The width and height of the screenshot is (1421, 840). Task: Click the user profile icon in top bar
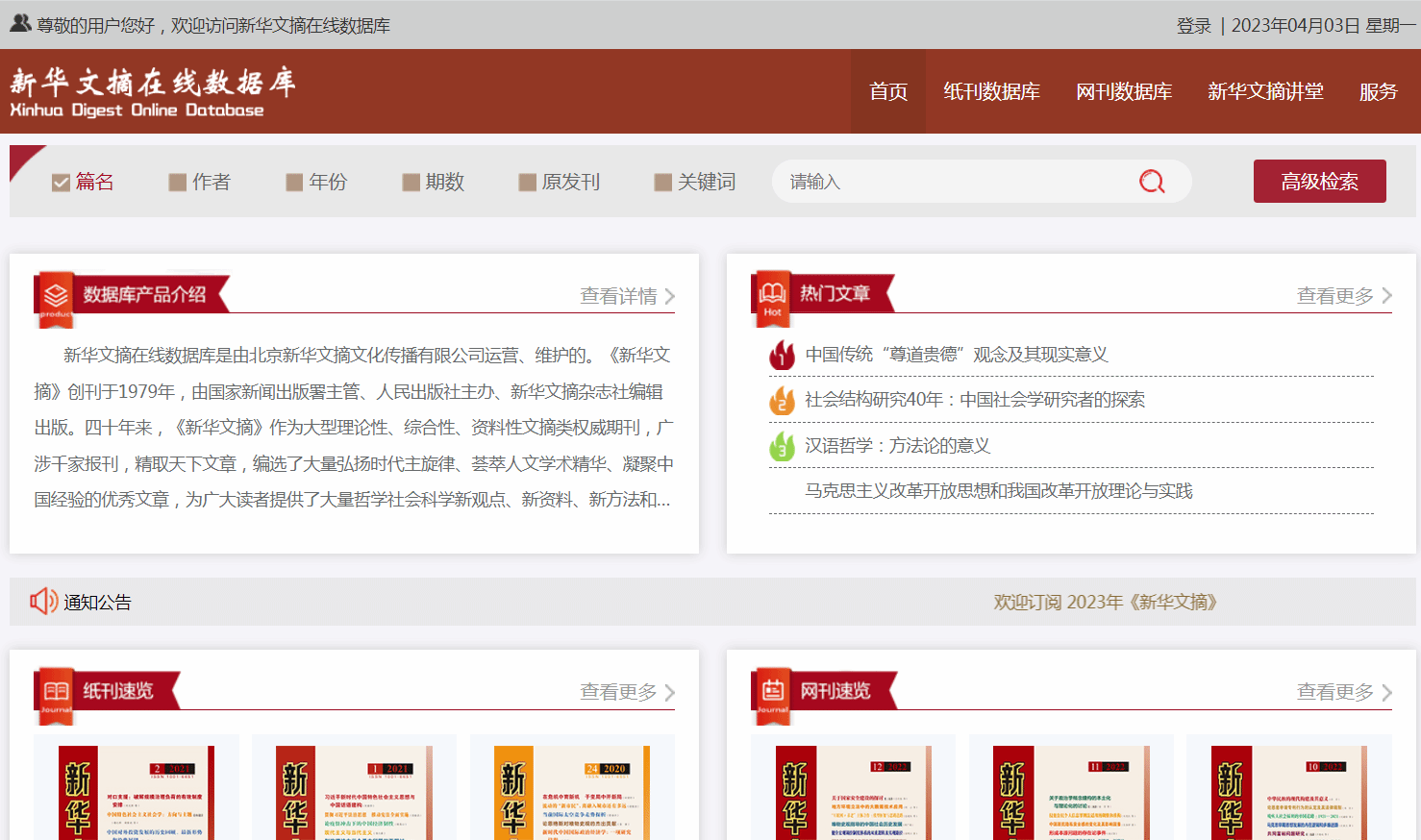coord(20,23)
